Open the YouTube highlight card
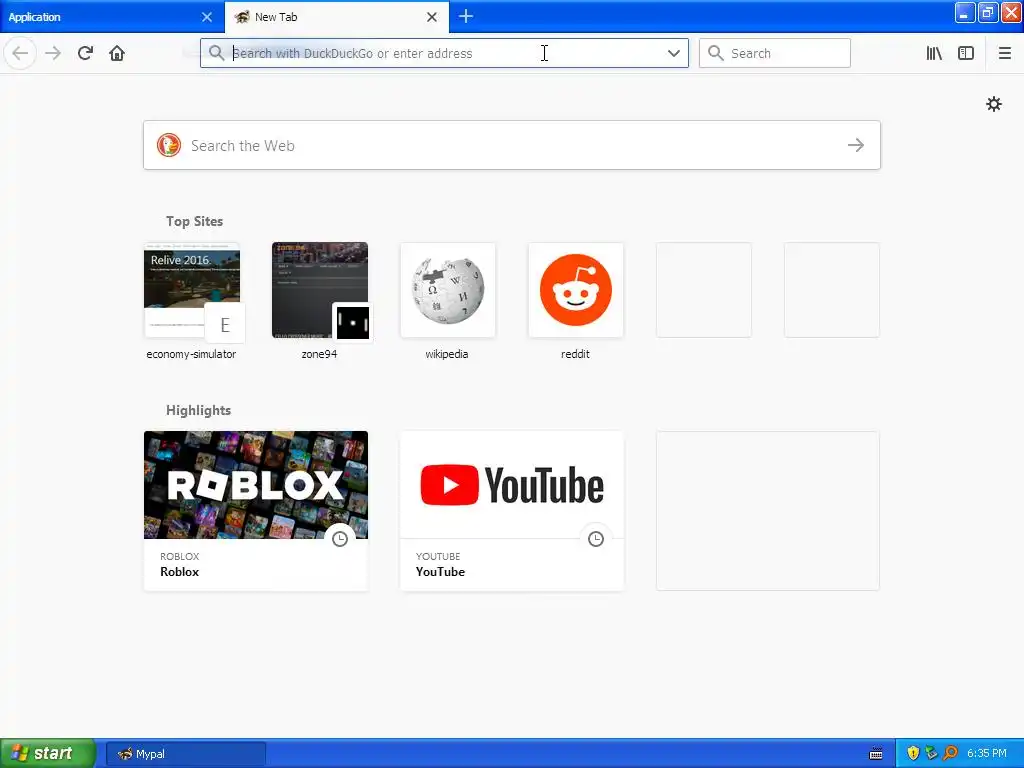This screenshot has height=768, width=1024. coord(511,511)
